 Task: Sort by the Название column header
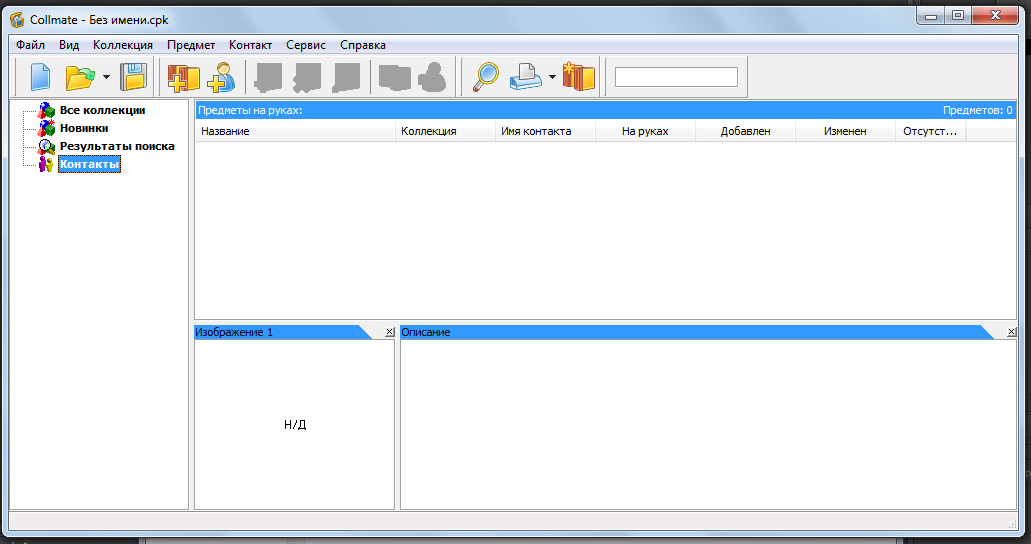click(295, 131)
